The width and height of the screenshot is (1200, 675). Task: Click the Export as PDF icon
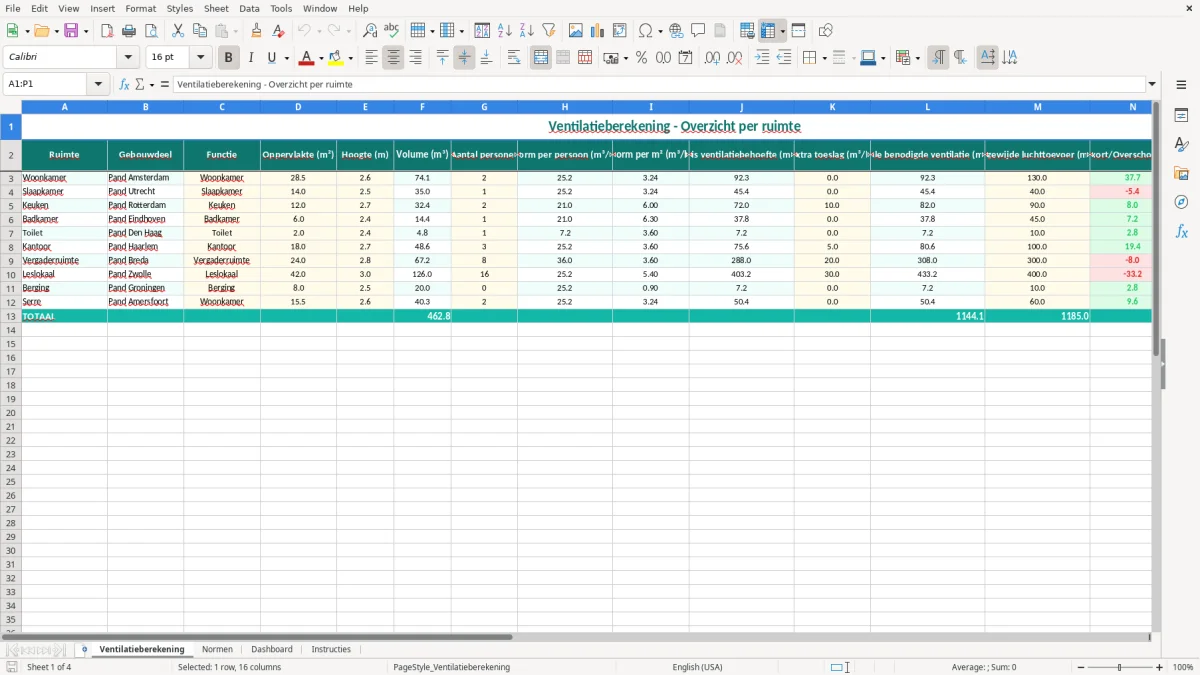pos(107,31)
